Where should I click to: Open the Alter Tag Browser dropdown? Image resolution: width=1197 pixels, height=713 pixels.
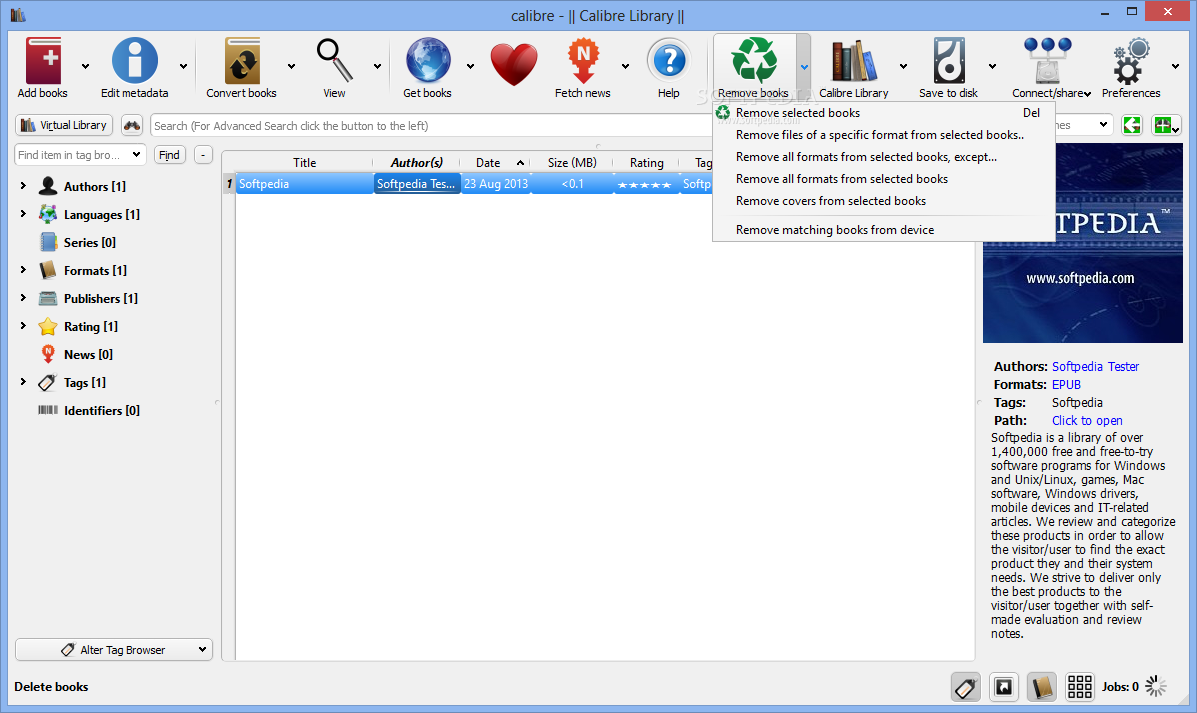(114, 650)
